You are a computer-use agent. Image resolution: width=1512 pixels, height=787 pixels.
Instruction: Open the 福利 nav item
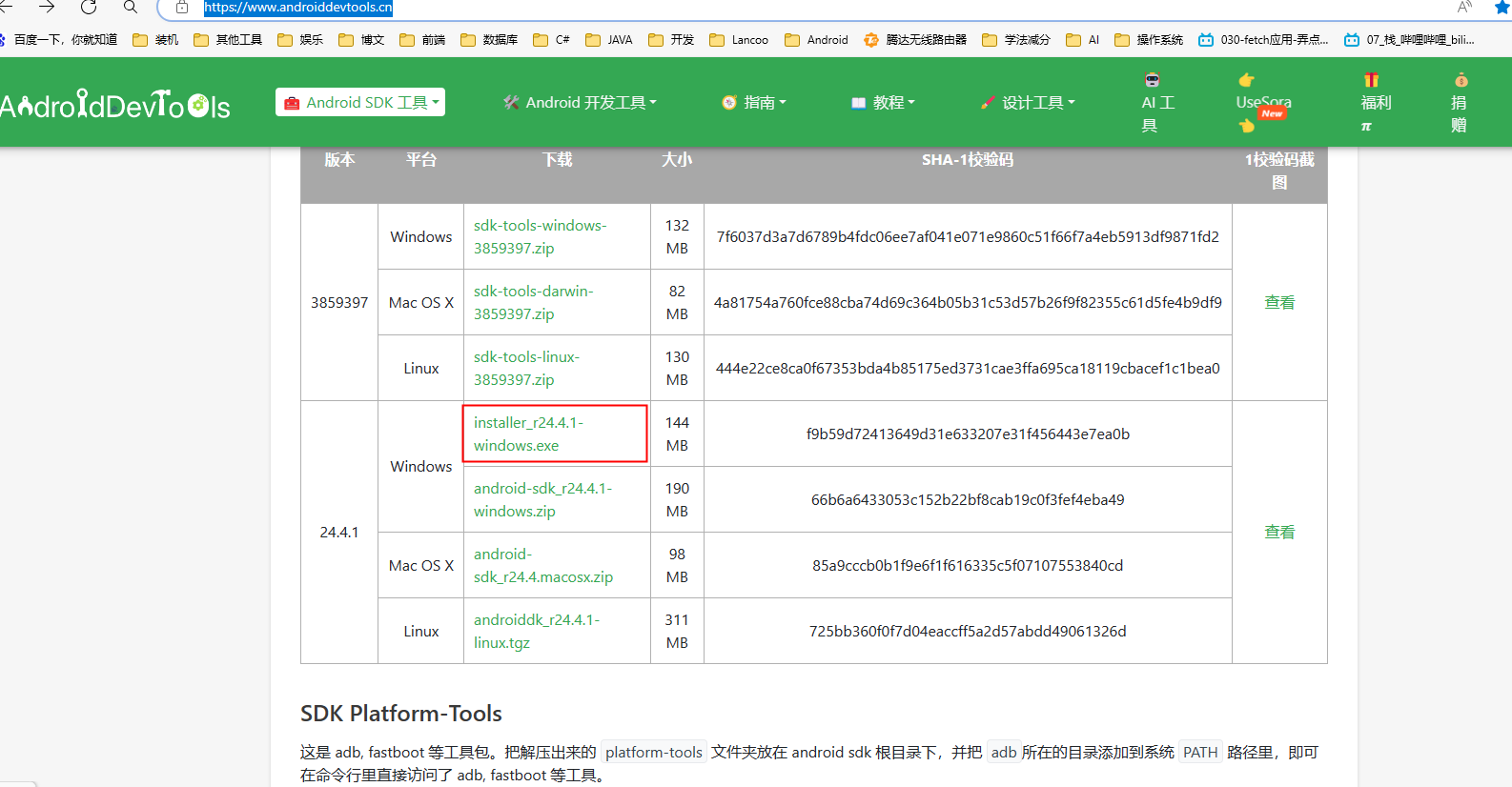pos(1375,102)
